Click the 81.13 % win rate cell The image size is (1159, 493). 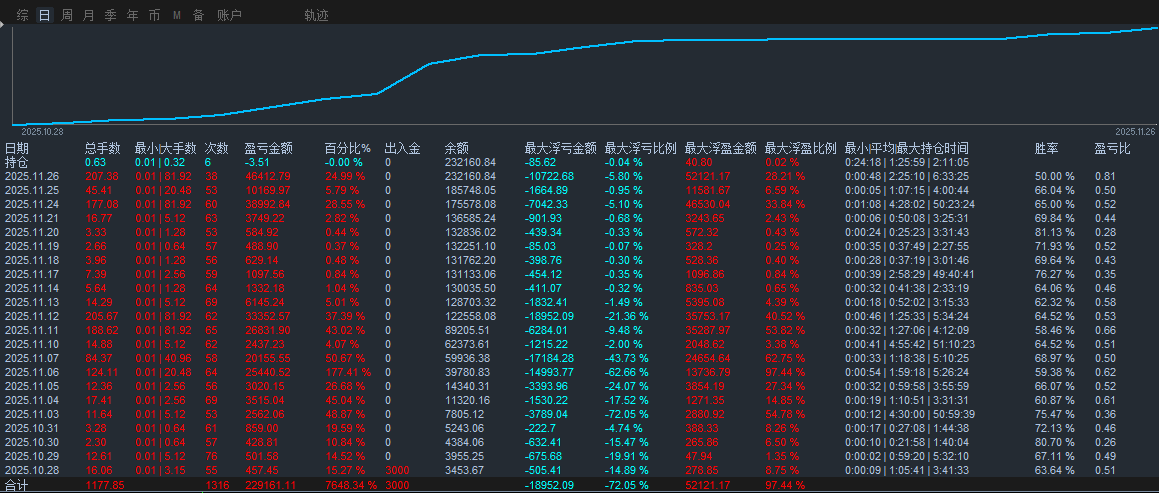[x=1055, y=233]
